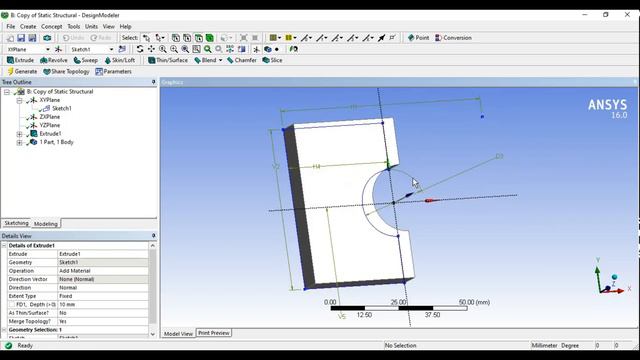Open the Sketch1 sketch dropdown
Image resolution: width=640 pixels, height=360 pixels.
[111, 49]
